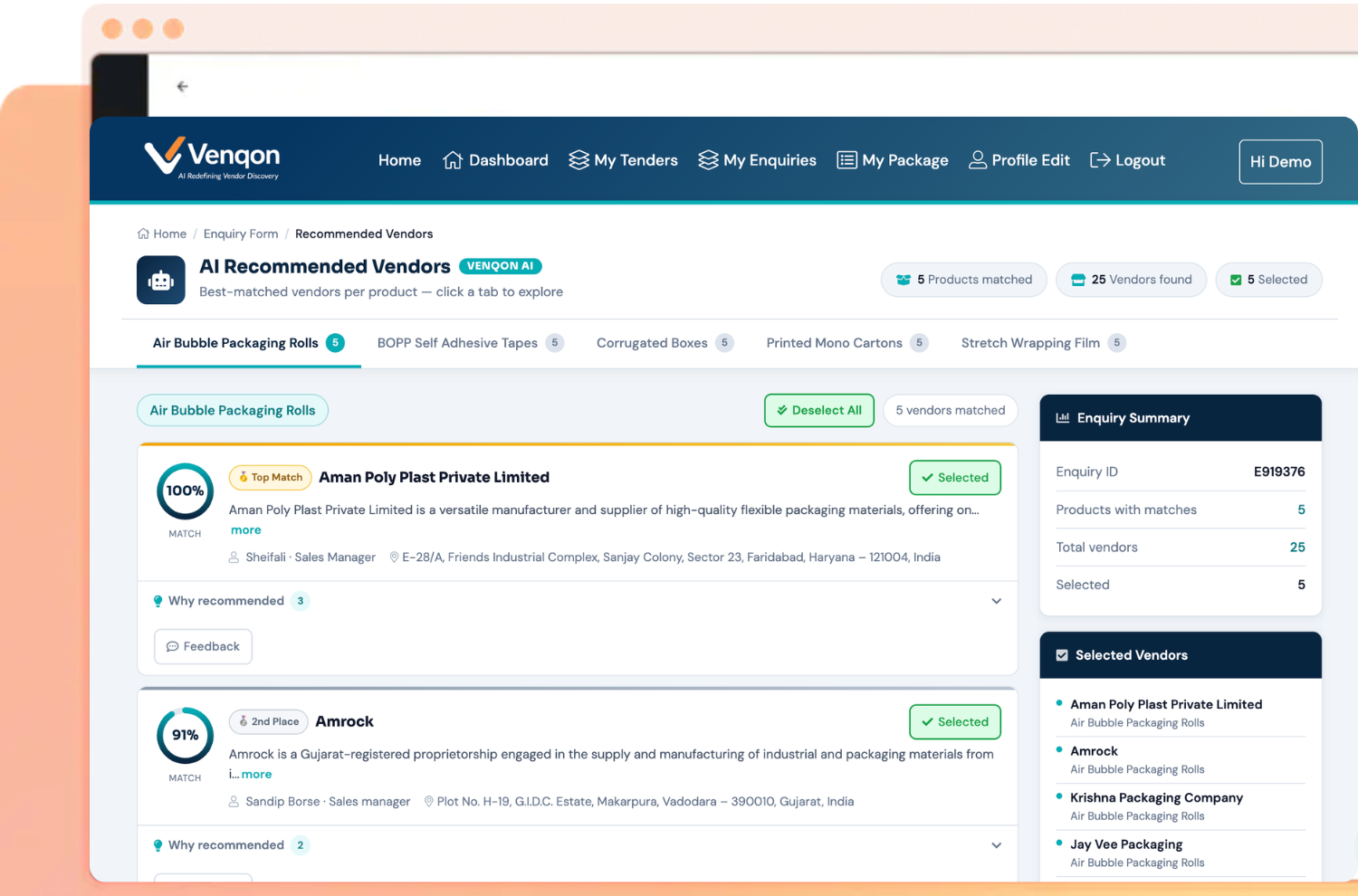Expand Aman Poly Plast description with more

coord(245,530)
